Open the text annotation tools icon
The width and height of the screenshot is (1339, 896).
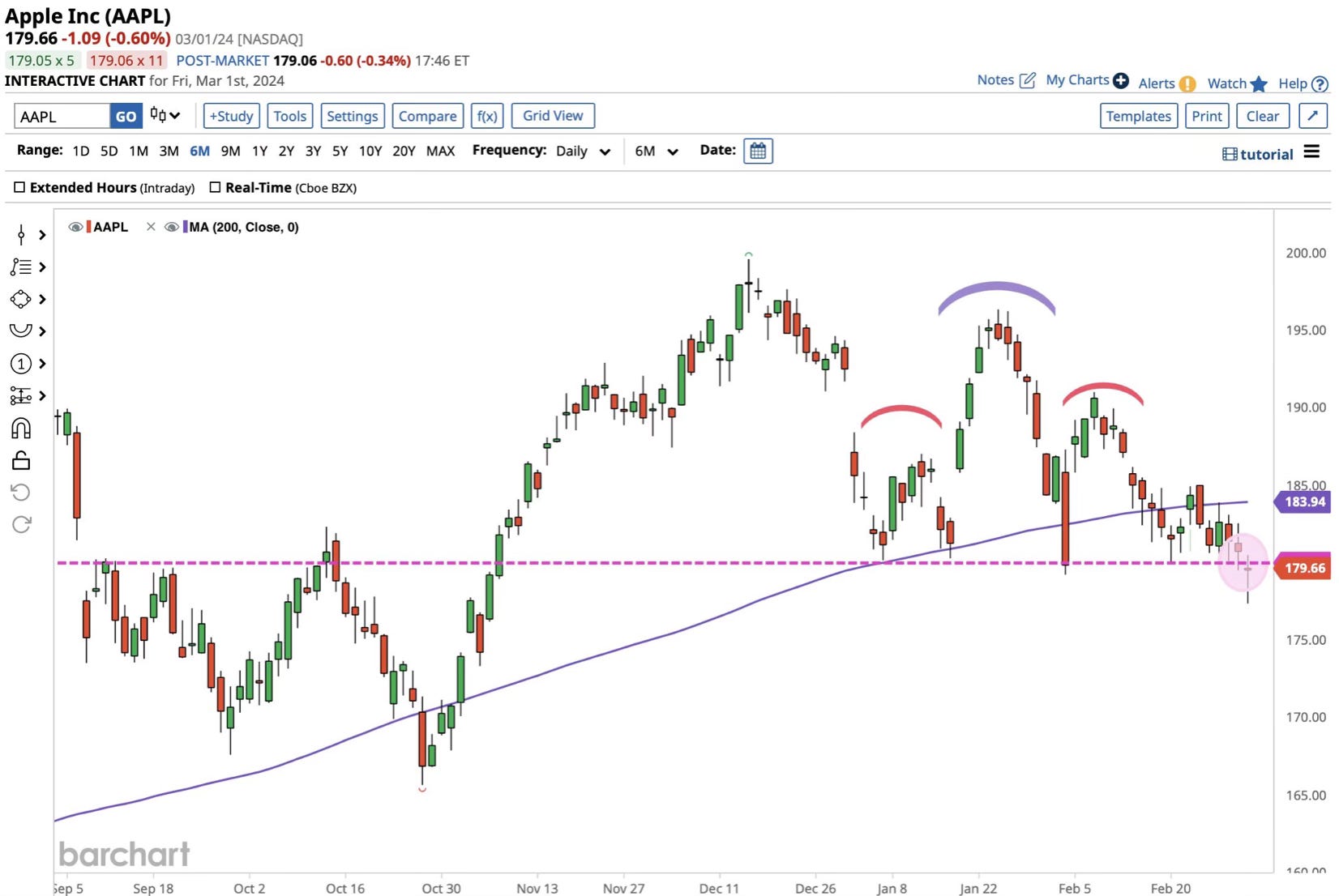21,267
